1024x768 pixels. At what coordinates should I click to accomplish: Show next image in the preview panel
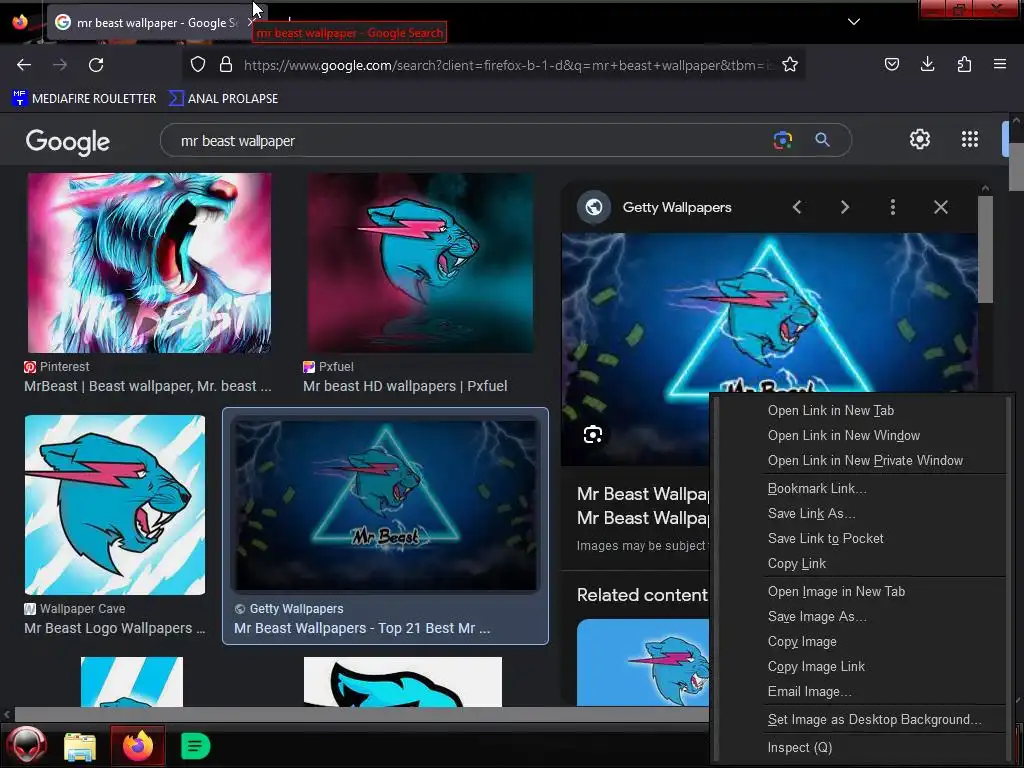844,207
